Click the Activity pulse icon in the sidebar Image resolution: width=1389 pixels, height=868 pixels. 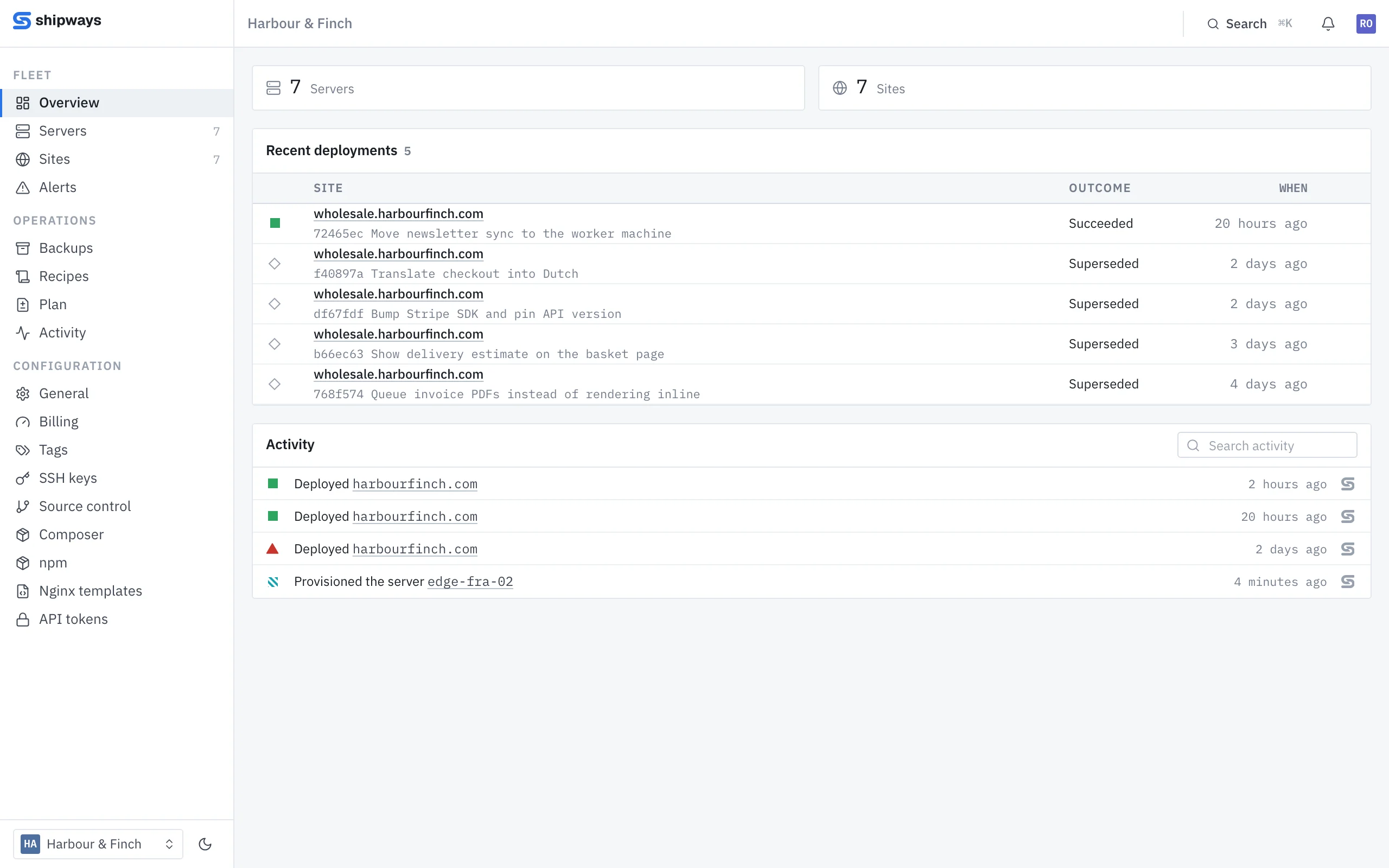(23, 333)
